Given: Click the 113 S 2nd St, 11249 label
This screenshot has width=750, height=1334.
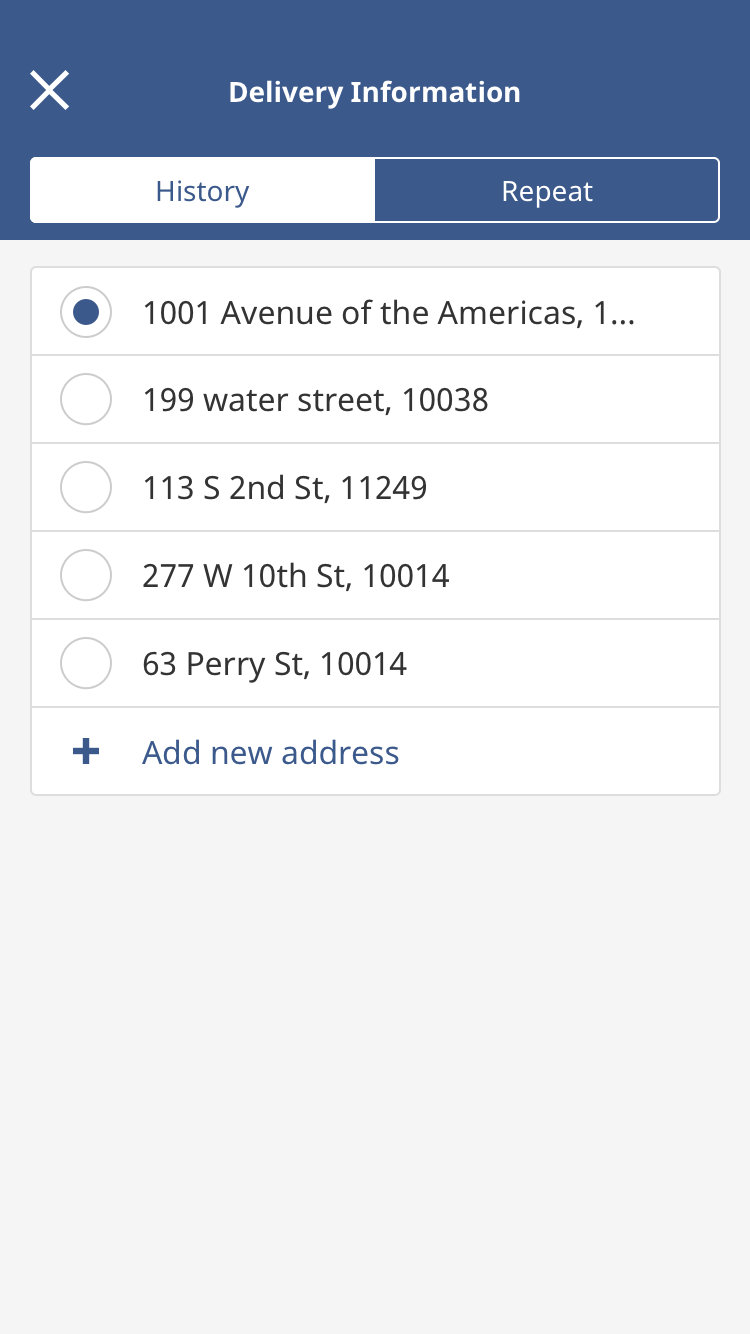Looking at the screenshot, I should 284,488.
